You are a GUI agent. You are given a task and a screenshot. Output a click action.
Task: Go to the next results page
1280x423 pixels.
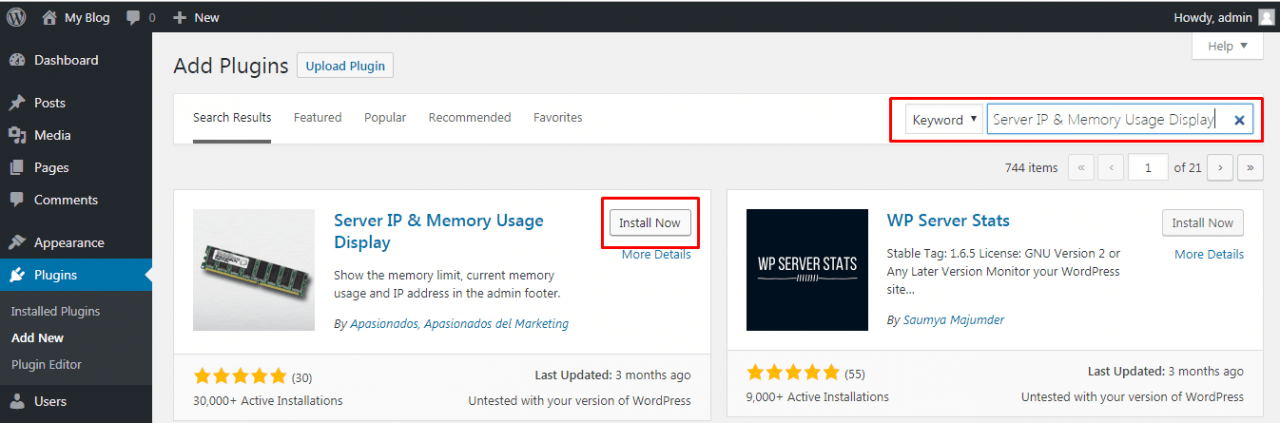[x=1220, y=168]
